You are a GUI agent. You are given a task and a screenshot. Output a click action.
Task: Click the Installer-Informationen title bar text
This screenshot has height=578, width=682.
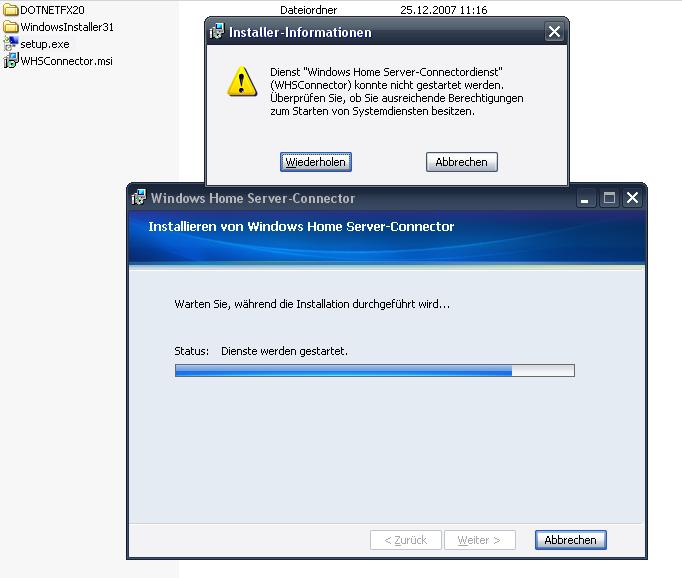[300, 32]
